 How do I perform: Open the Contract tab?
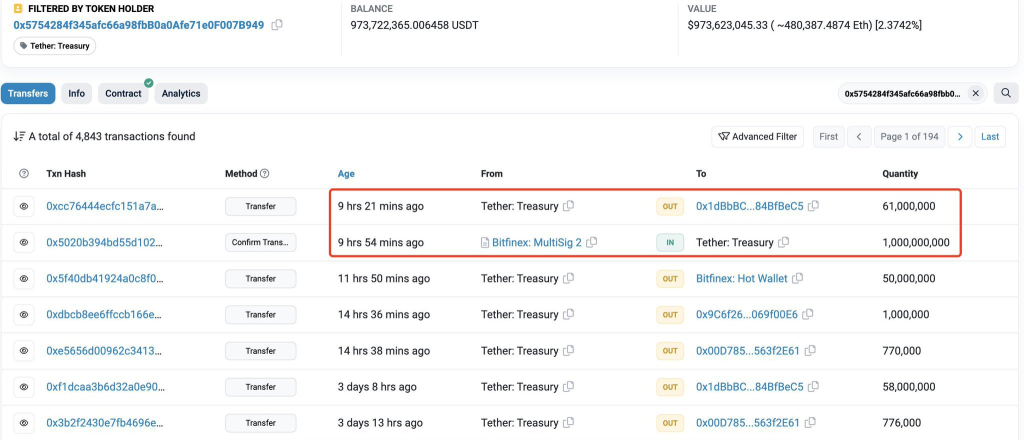(x=124, y=94)
